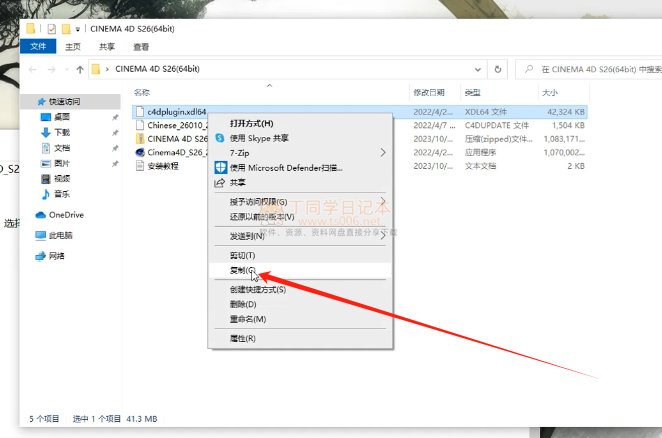
Task: Open 桌面 in the navigation pane
Action: (x=62, y=117)
